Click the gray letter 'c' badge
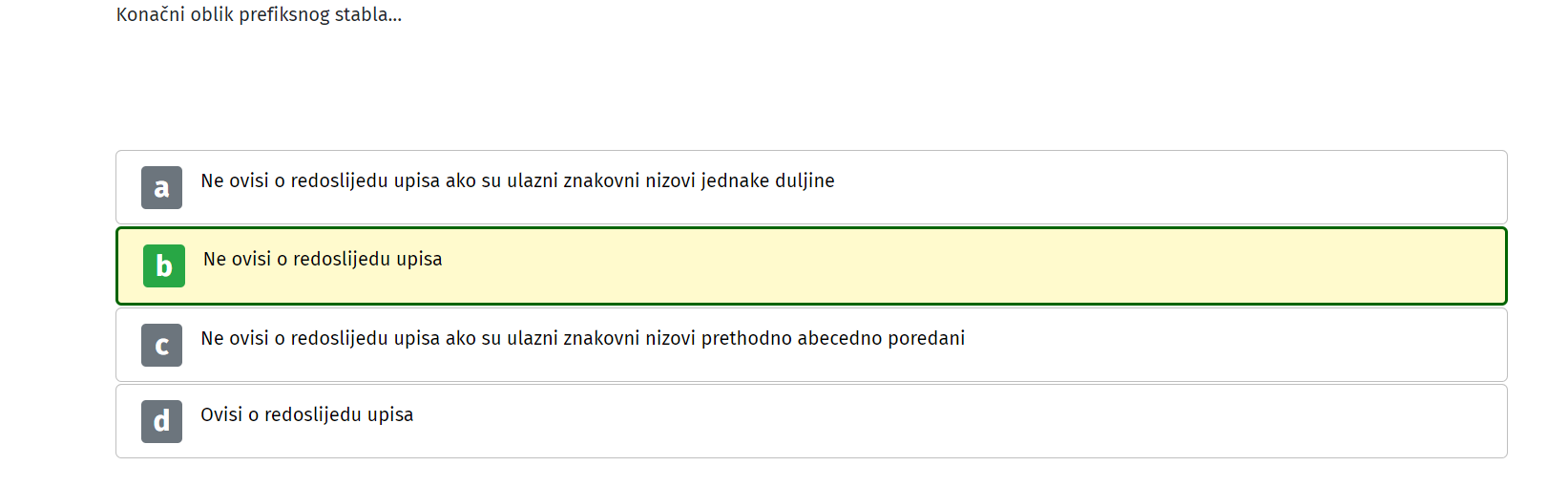Screen dimensions: 1568x487 161,345
